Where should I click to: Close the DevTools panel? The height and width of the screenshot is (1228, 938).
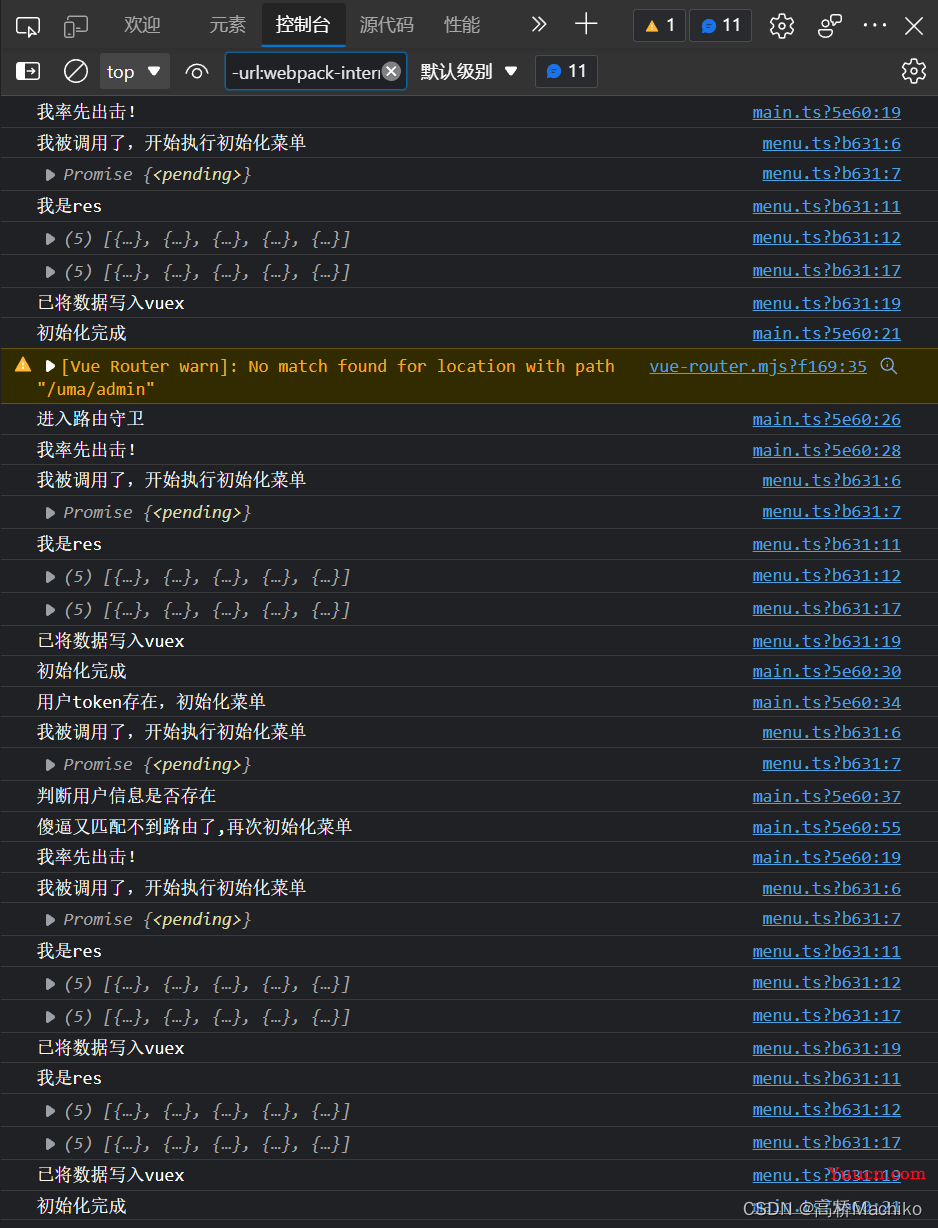coord(914,26)
